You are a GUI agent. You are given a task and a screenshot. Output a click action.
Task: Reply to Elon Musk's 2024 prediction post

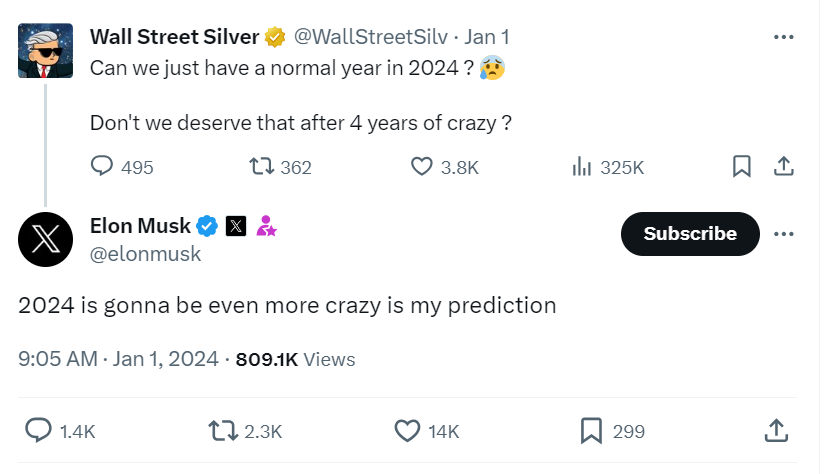coord(38,431)
